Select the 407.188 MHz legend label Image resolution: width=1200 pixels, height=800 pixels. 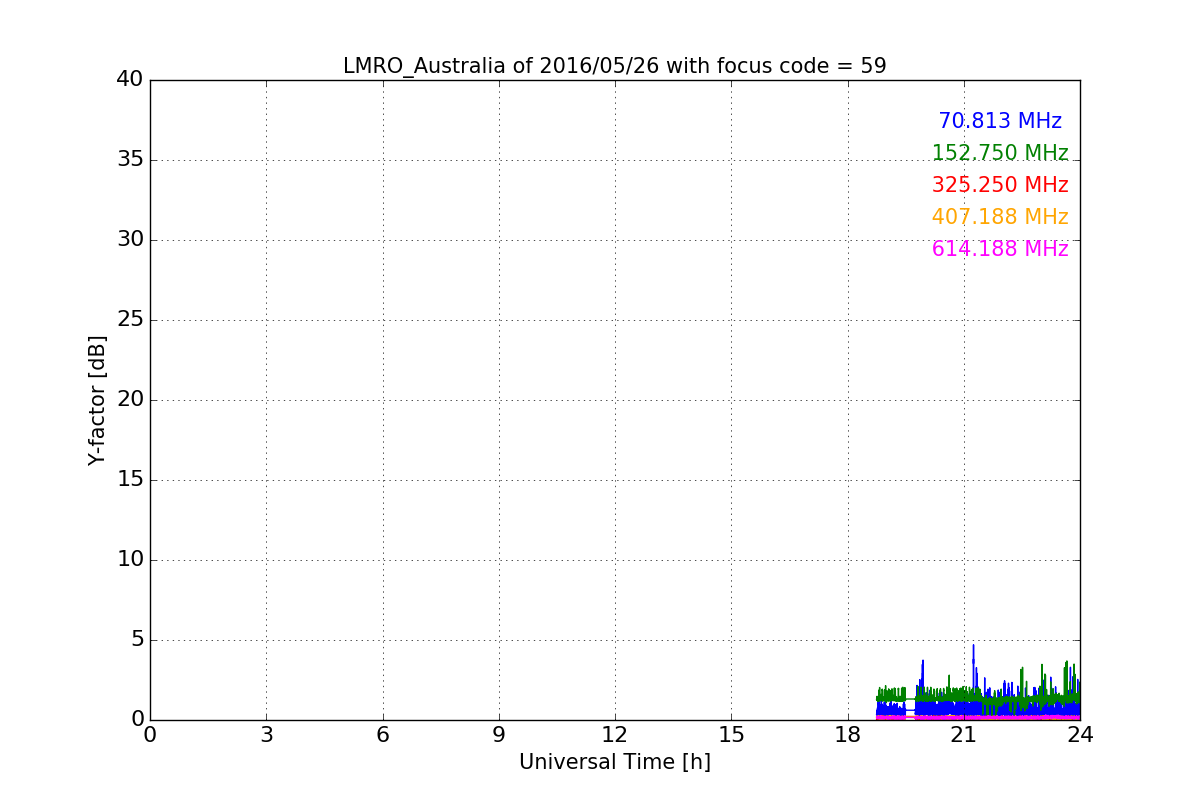tap(1000, 217)
